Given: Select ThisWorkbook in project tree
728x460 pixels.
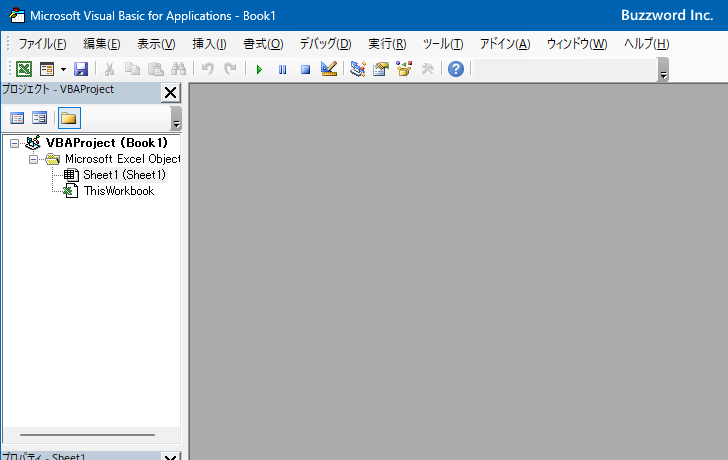Looking at the screenshot, I should 119,191.
